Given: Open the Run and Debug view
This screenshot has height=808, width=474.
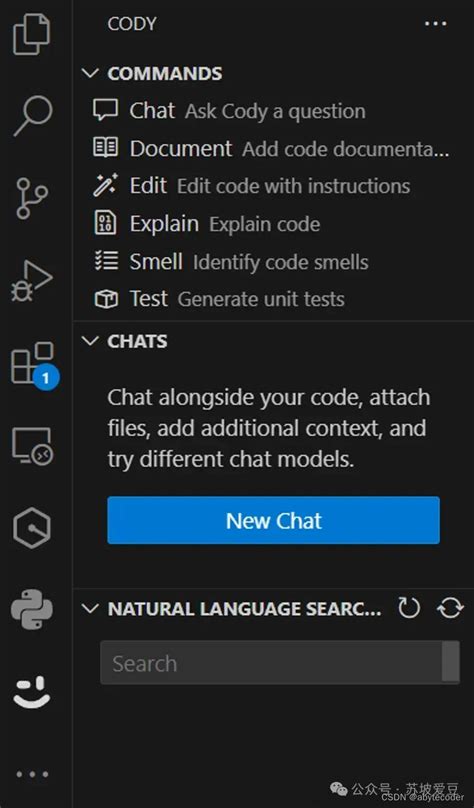Looking at the screenshot, I should pyautogui.click(x=32, y=281).
